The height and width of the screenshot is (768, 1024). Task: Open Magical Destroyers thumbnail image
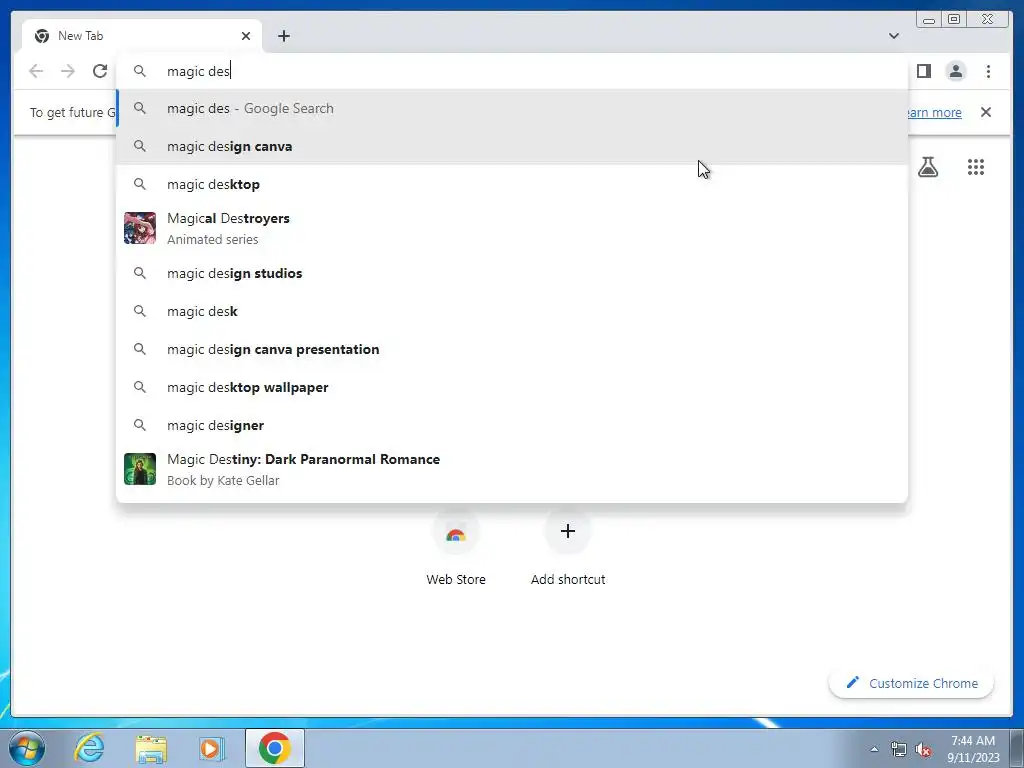click(x=140, y=228)
